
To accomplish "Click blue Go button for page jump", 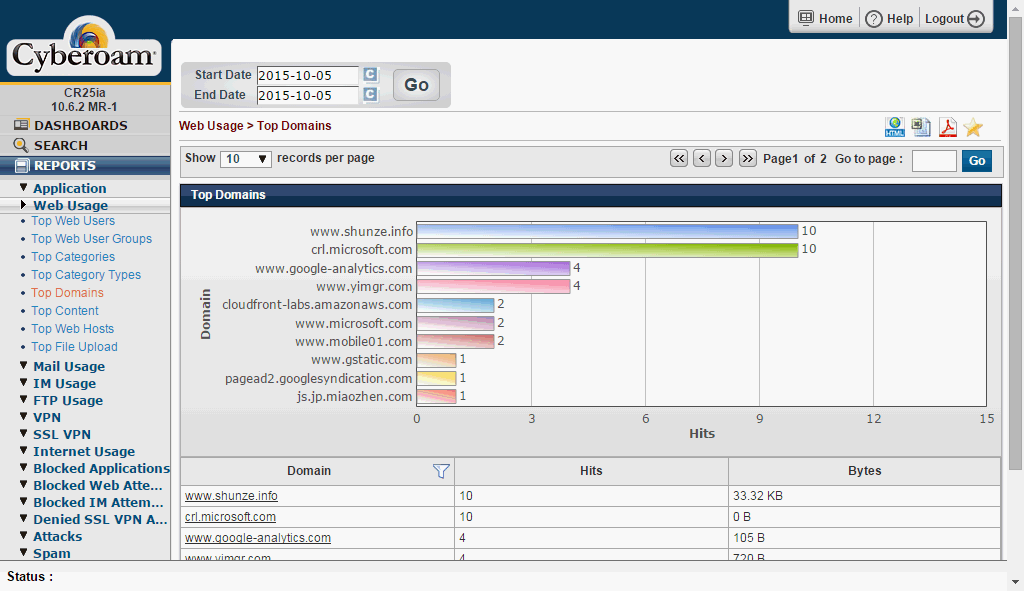I will pyautogui.click(x=977, y=161).
